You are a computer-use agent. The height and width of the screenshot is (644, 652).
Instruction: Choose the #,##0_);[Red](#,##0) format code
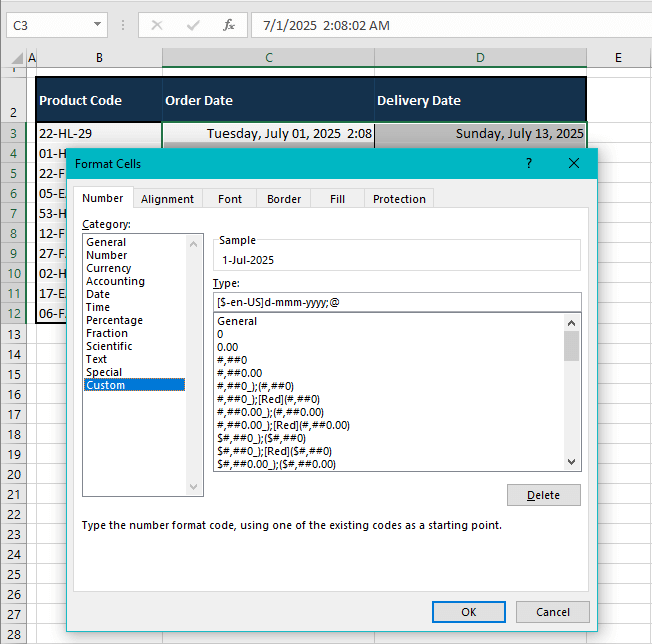[268, 399]
